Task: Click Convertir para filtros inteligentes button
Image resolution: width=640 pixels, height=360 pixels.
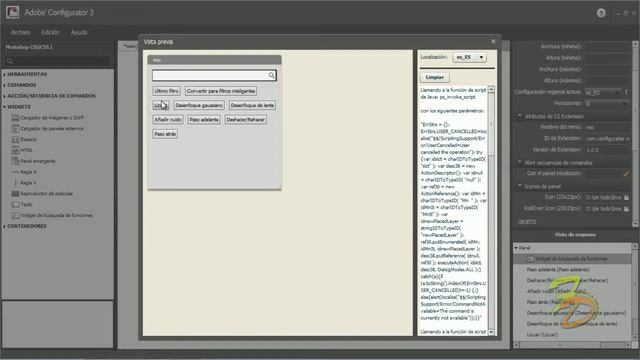Action: point(221,91)
